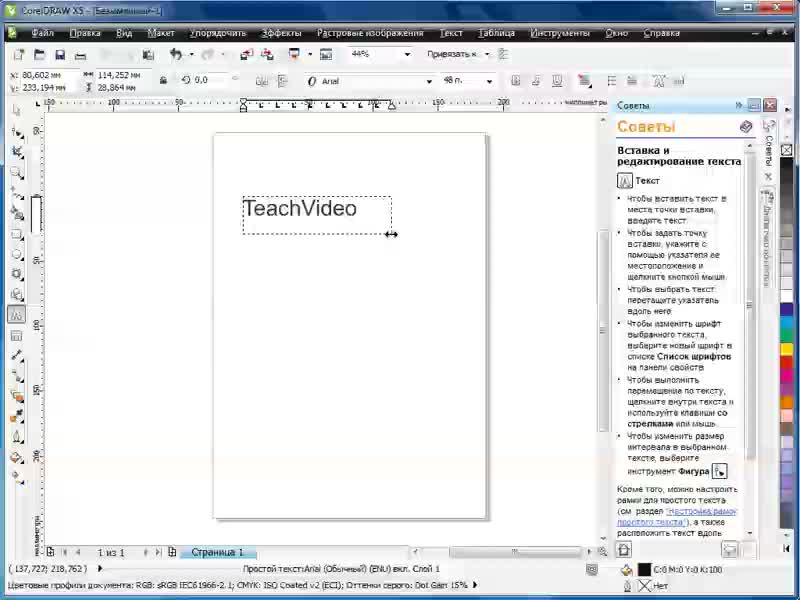Select the Connector tool
Screen dimensions: 800x600
pyautogui.click(x=17, y=376)
